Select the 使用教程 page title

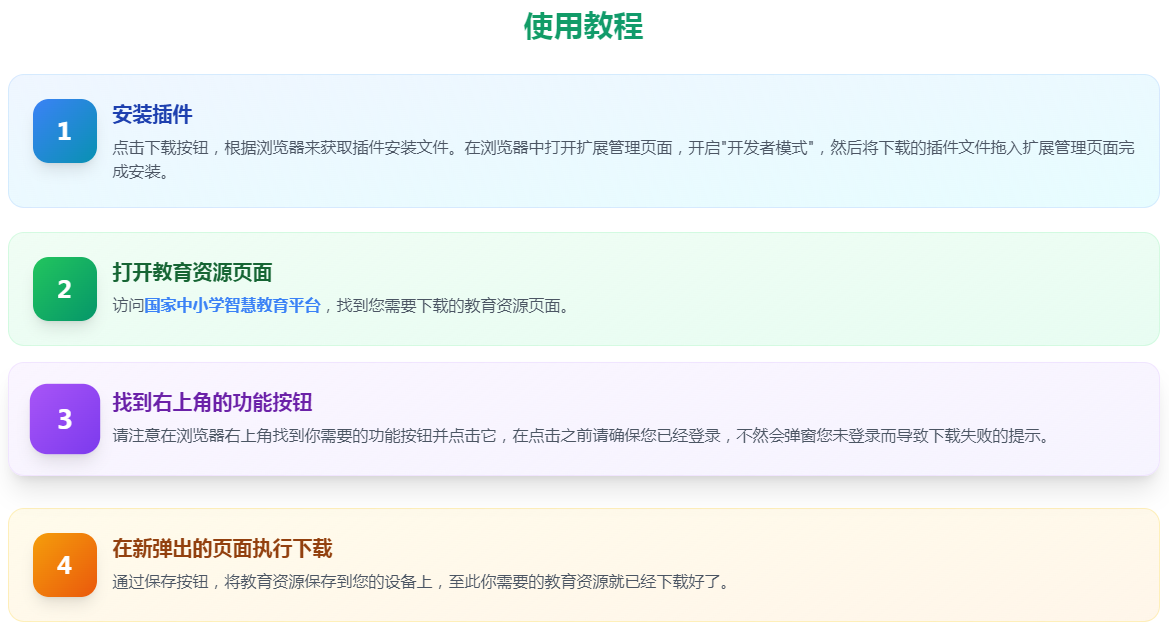[583, 27]
